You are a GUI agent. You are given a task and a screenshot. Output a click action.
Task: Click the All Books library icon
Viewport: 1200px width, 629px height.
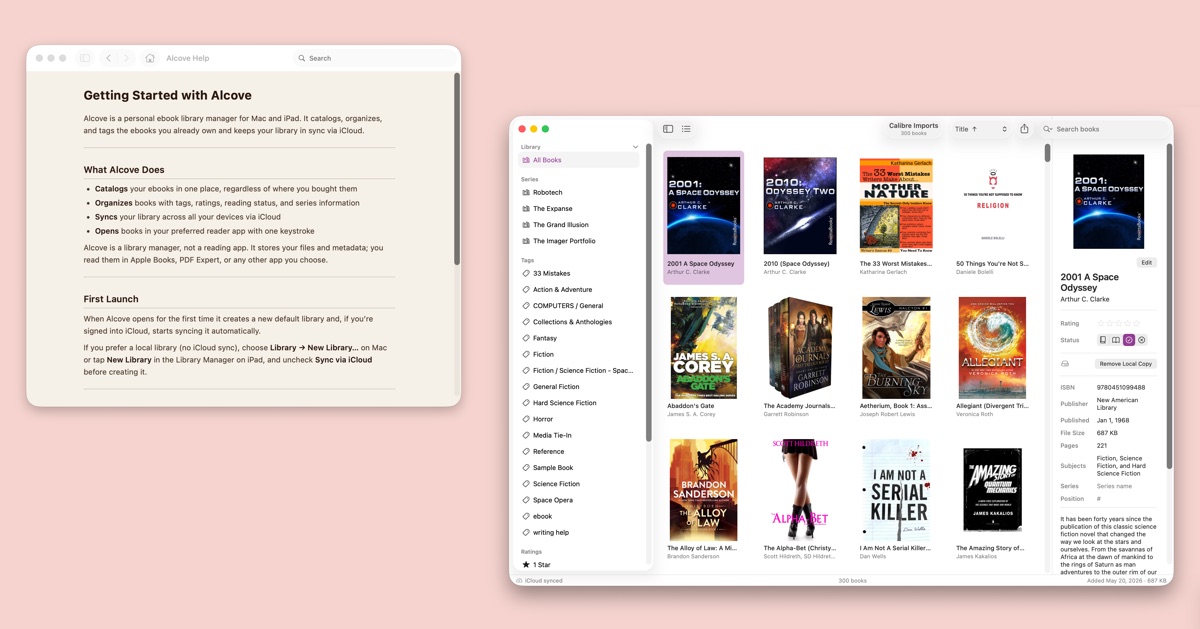point(526,160)
